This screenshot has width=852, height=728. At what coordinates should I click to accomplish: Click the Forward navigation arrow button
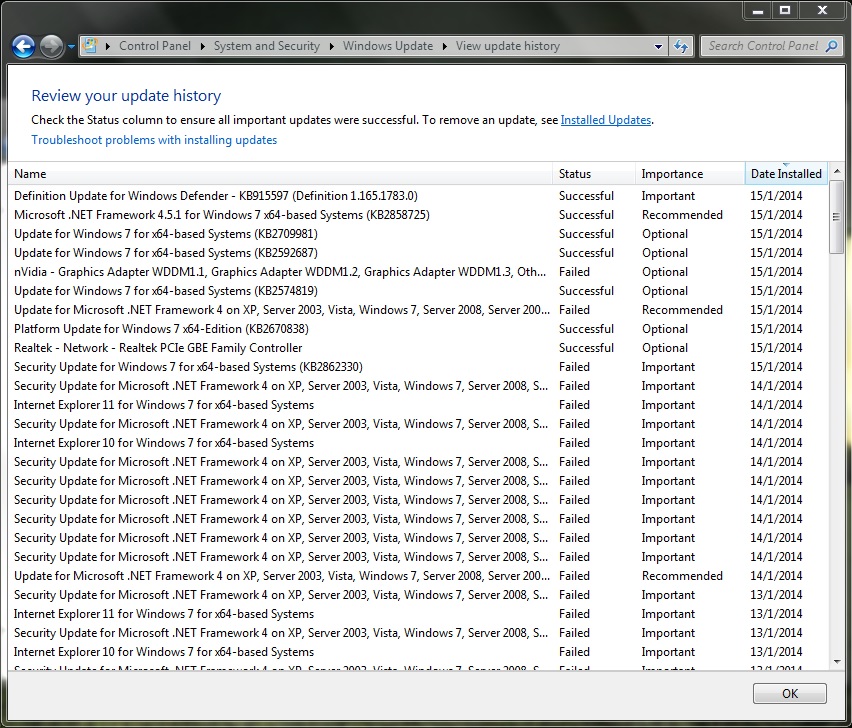pos(52,46)
